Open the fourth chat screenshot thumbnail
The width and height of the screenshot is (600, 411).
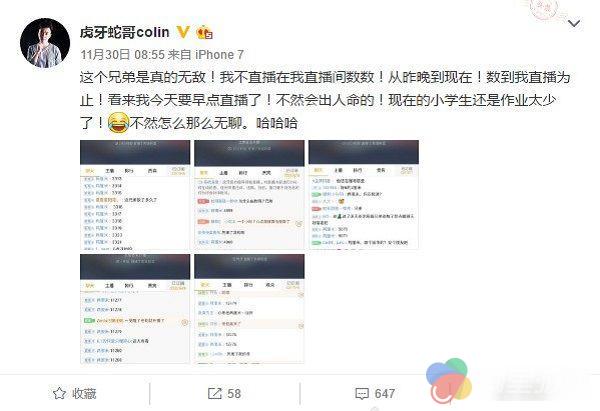coord(135,308)
